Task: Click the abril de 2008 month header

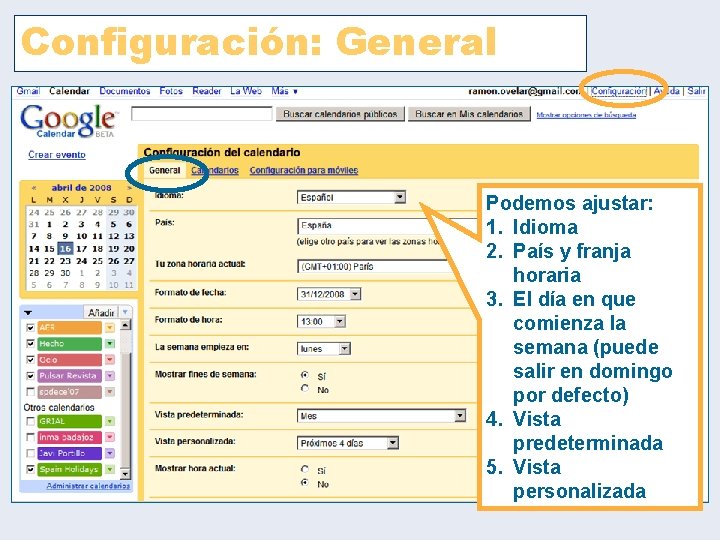Action: tap(81, 188)
